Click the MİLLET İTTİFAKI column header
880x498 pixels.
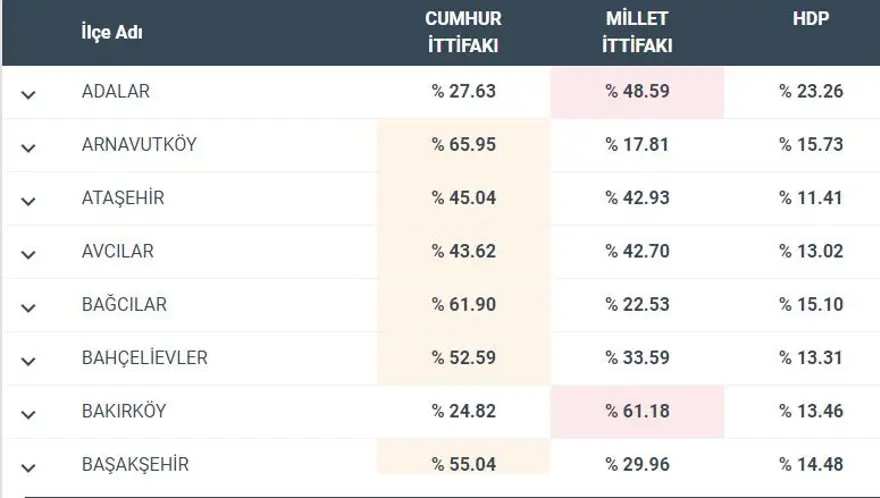pyautogui.click(x=637, y=32)
